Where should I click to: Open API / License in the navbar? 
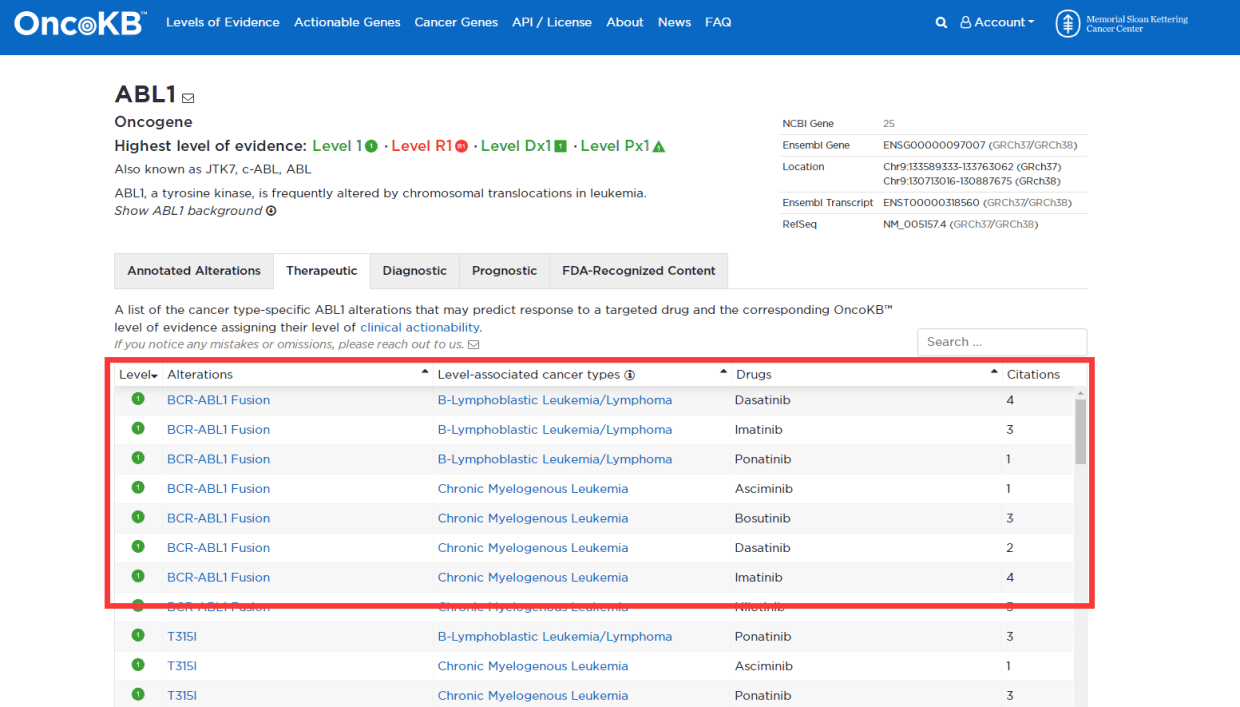pos(552,22)
